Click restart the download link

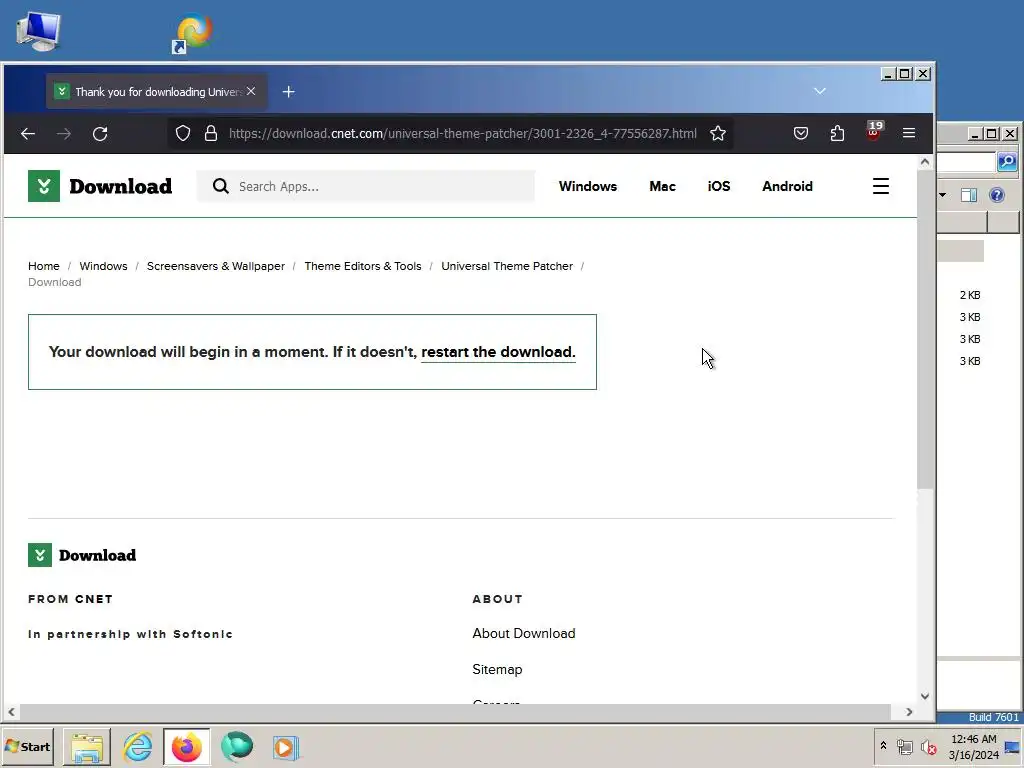(x=498, y=352)
